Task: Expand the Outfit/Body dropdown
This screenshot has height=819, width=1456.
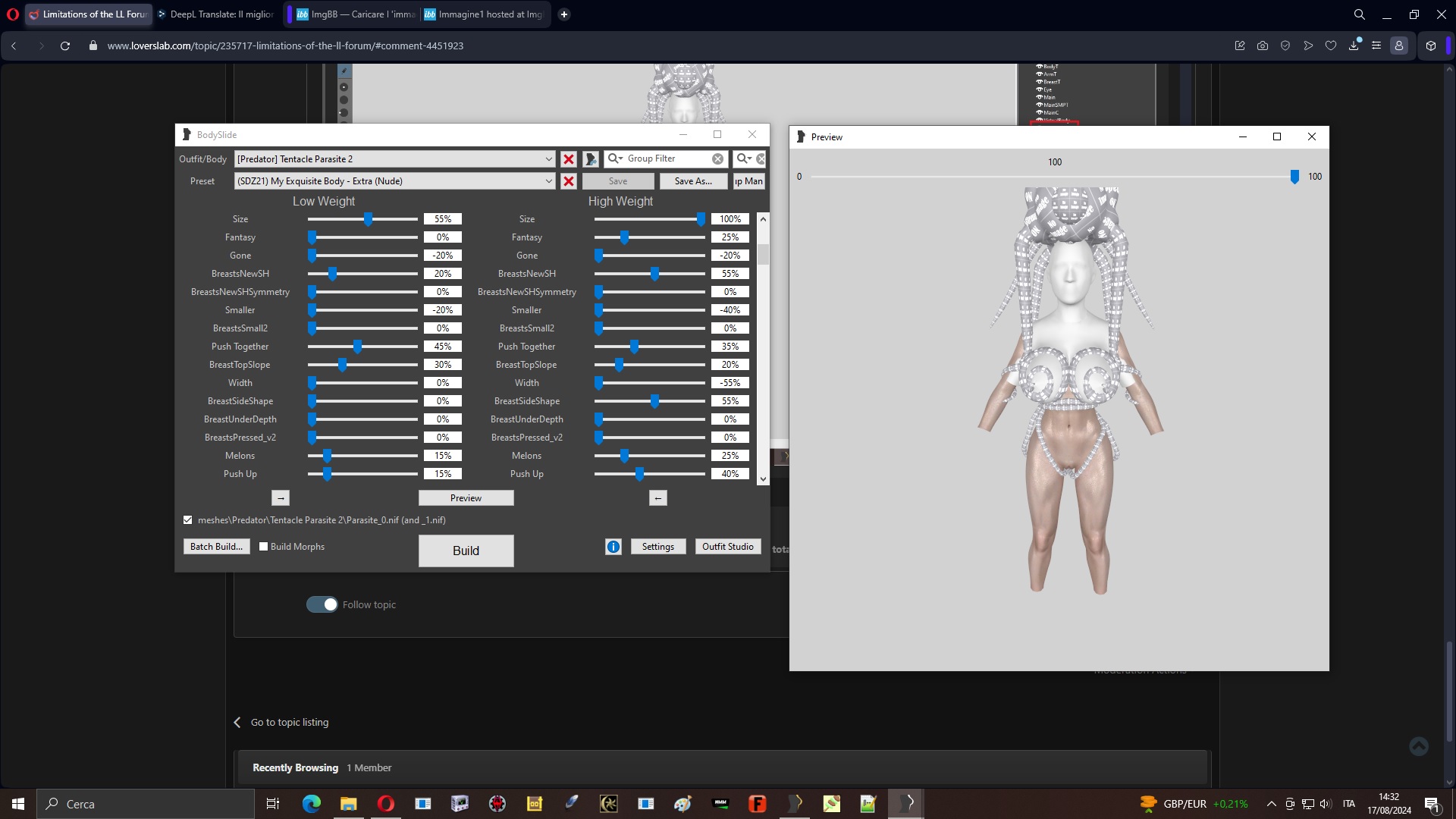Action: pos(549,159)
